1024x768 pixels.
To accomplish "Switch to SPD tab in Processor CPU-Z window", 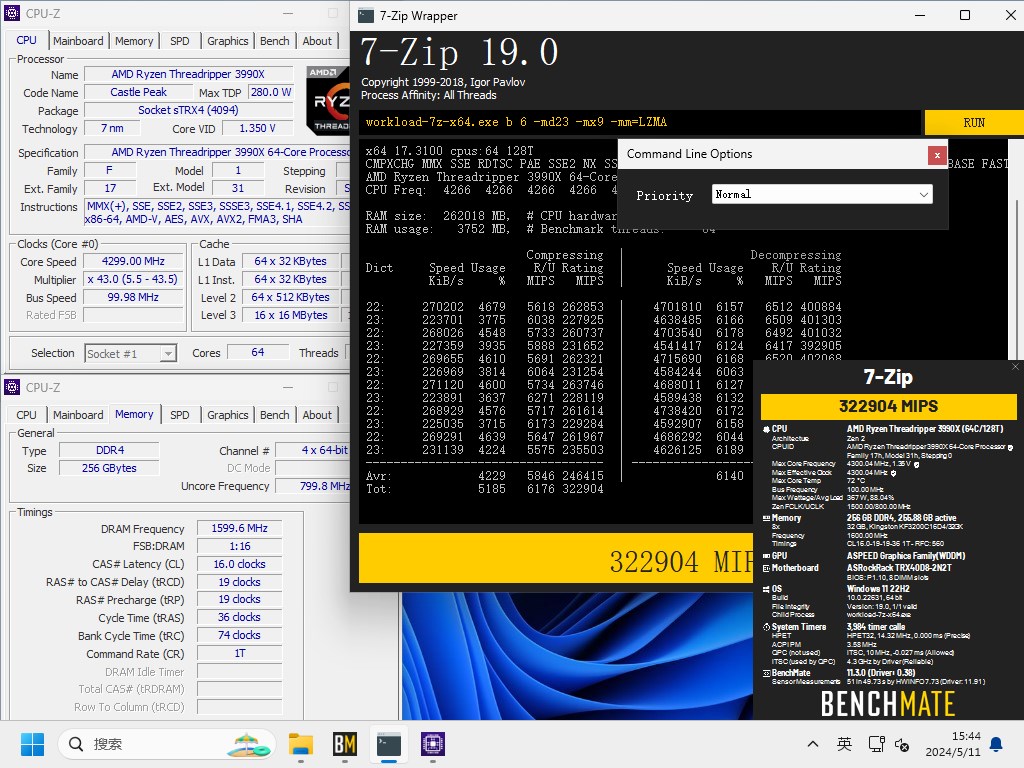I will (x=180, y=41).
